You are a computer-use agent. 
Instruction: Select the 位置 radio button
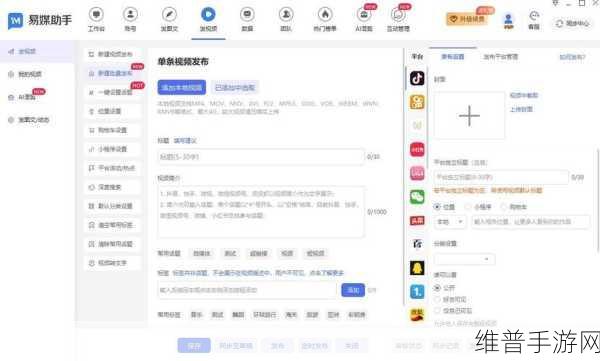[437, 207]
